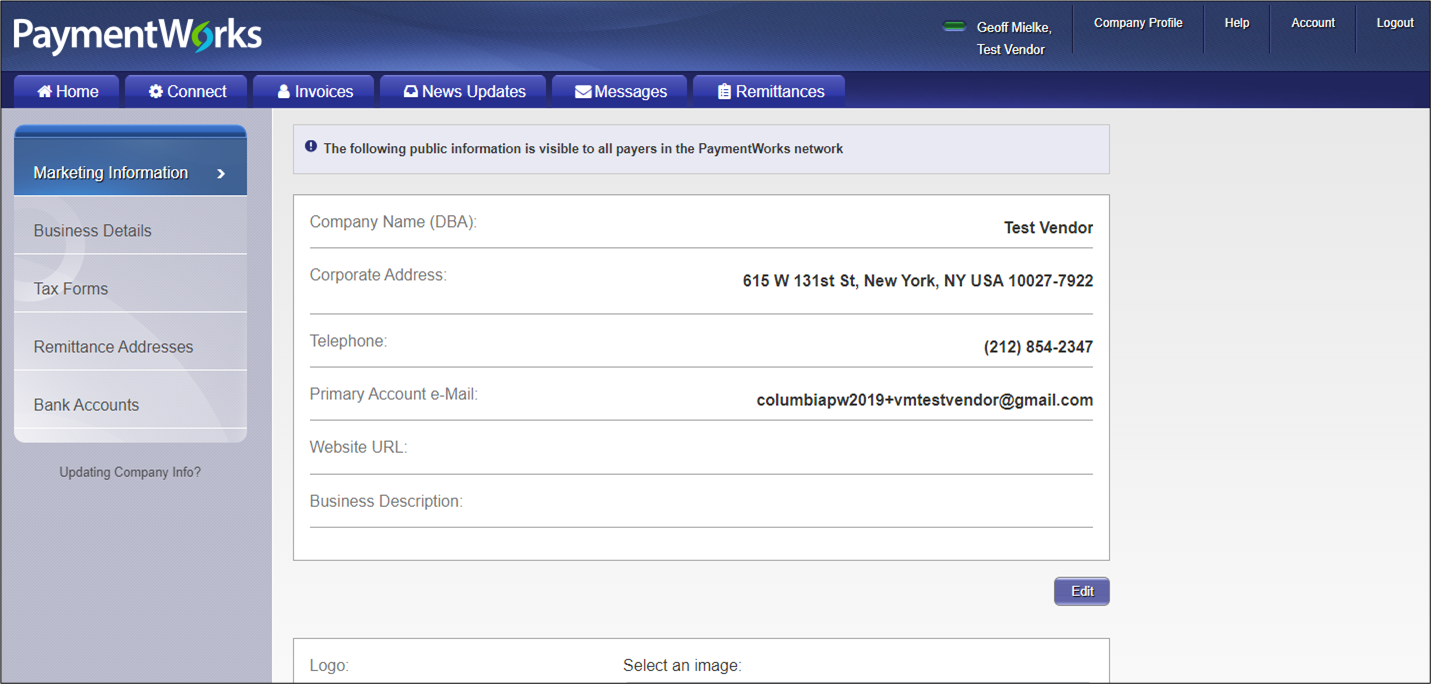Open Company Profile from top bar
This screenshot has height=684, width=1431.
(x=1138, y=23)
